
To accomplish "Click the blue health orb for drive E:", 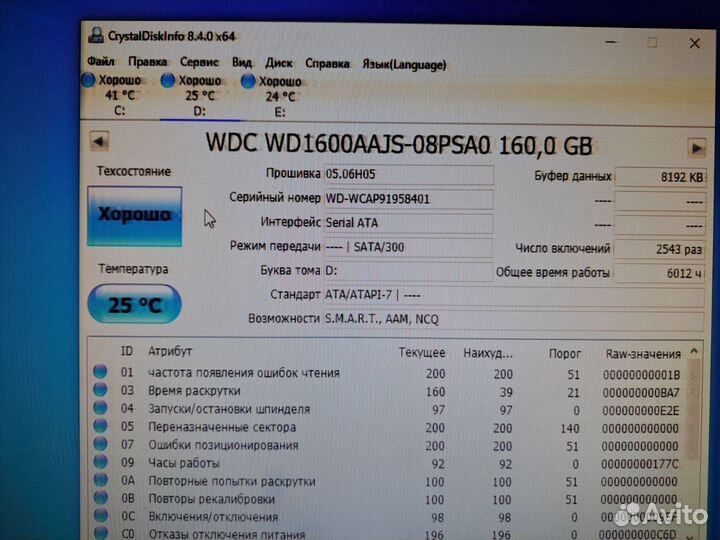I will coord(248,81).
